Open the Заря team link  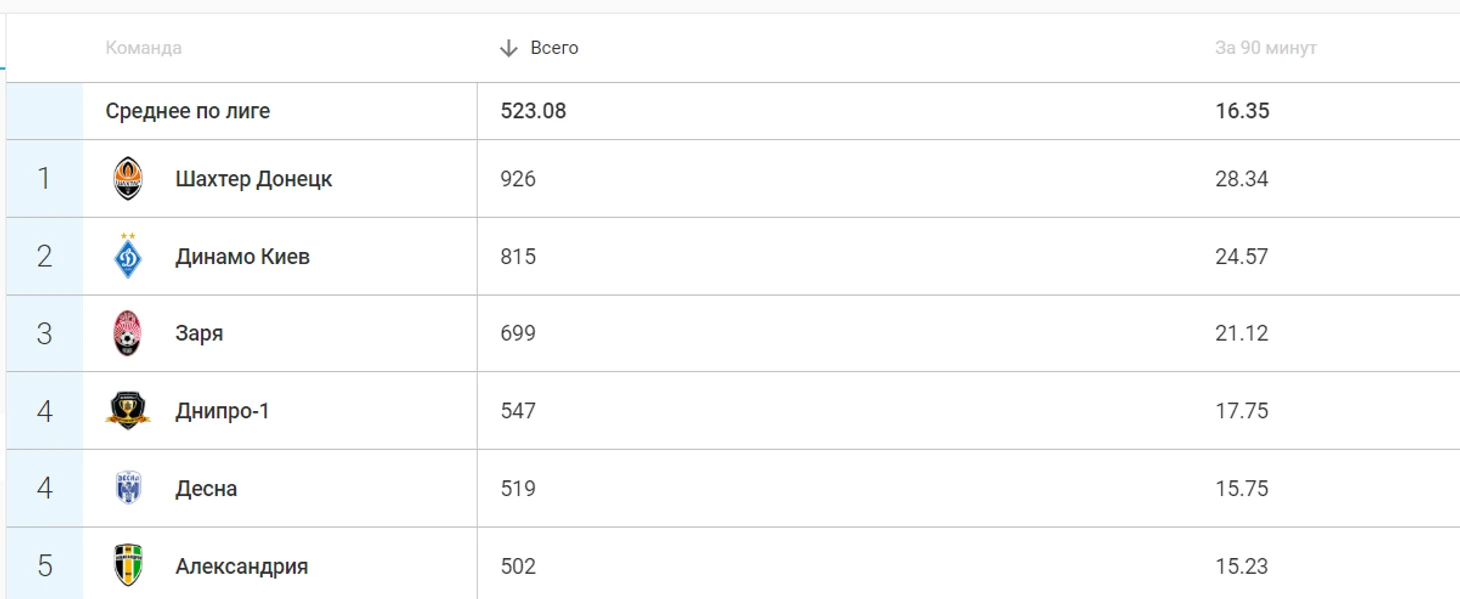(199, 333)
